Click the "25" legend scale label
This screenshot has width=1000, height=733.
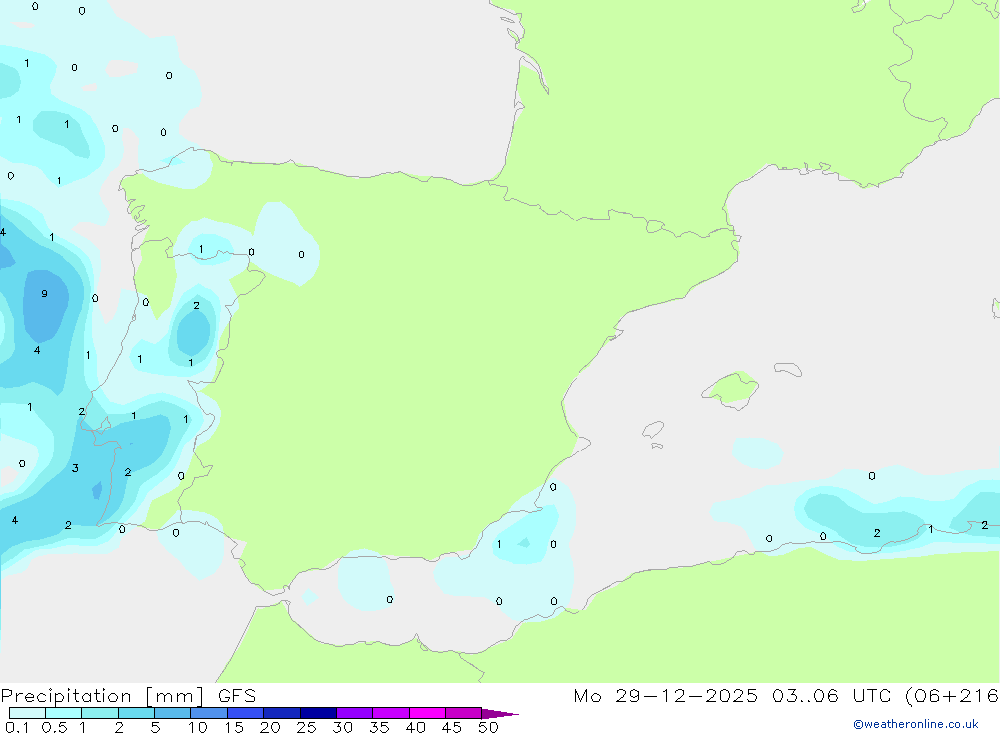[307, 727]
